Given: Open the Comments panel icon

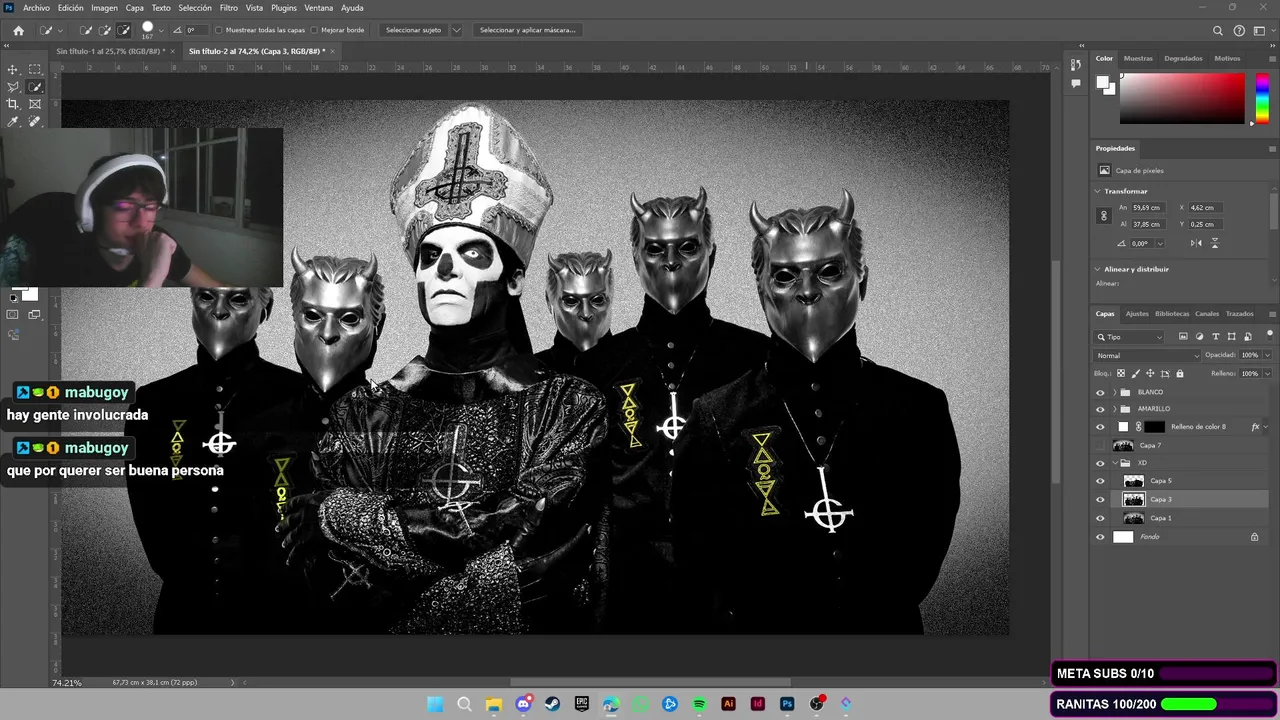Looking at the screenshot, I should coord(1076,83).
